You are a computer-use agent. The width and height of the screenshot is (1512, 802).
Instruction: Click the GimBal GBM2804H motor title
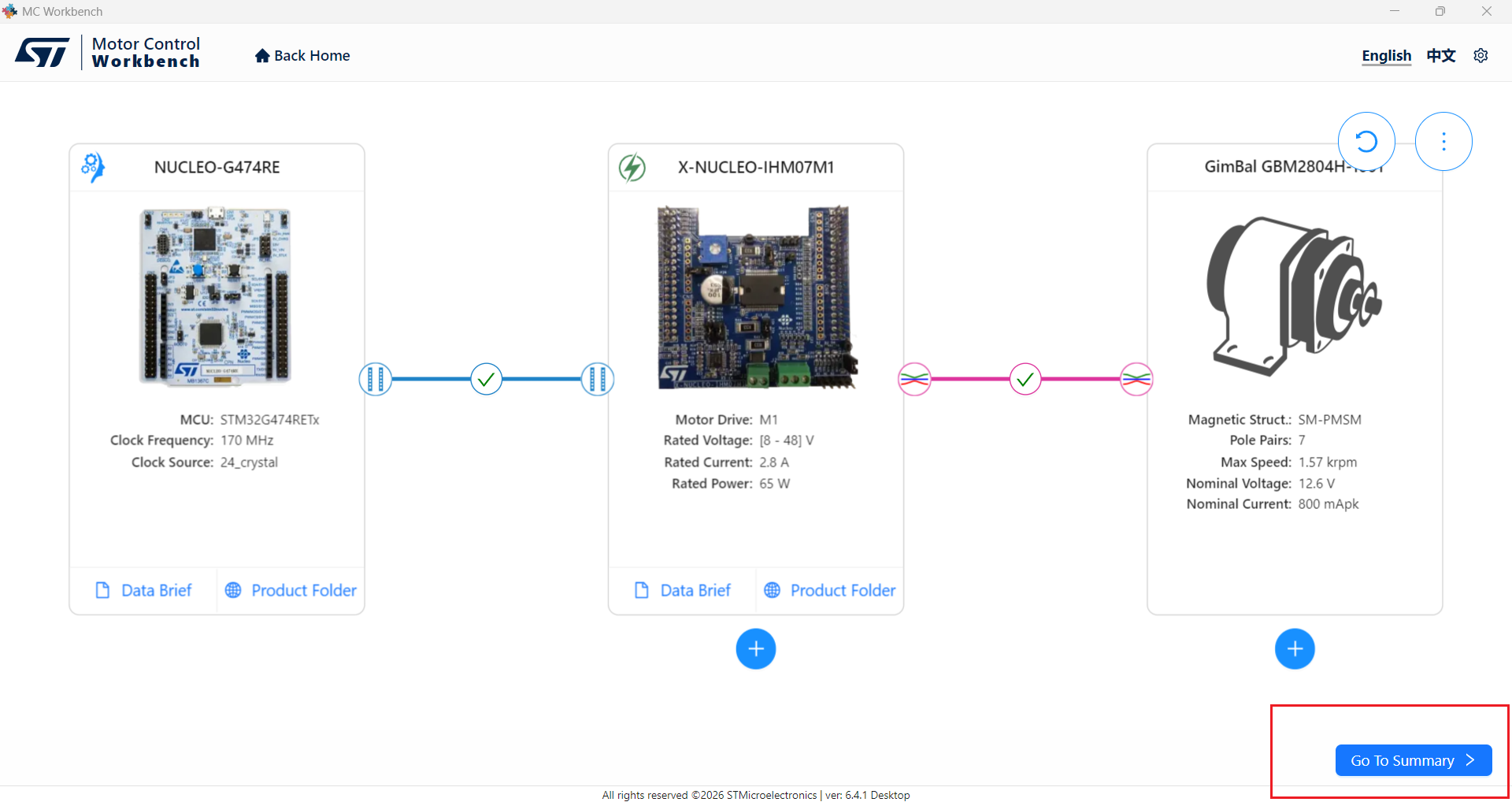point(1294,167)
